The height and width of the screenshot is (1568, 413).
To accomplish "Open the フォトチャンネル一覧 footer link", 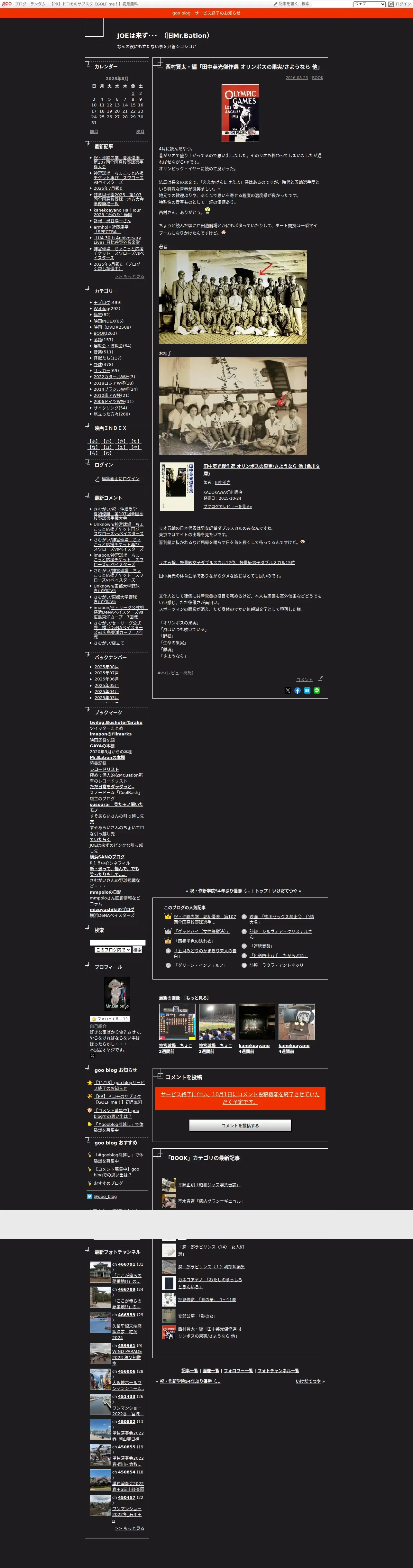I will 278,1370.
